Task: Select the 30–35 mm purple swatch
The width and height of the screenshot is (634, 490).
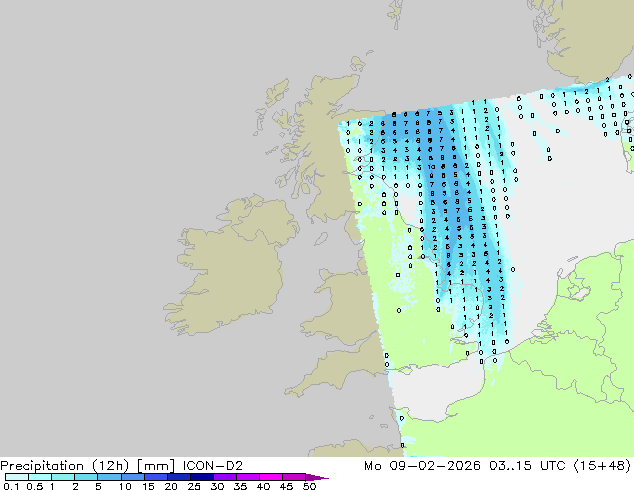Action: (224, 477)
